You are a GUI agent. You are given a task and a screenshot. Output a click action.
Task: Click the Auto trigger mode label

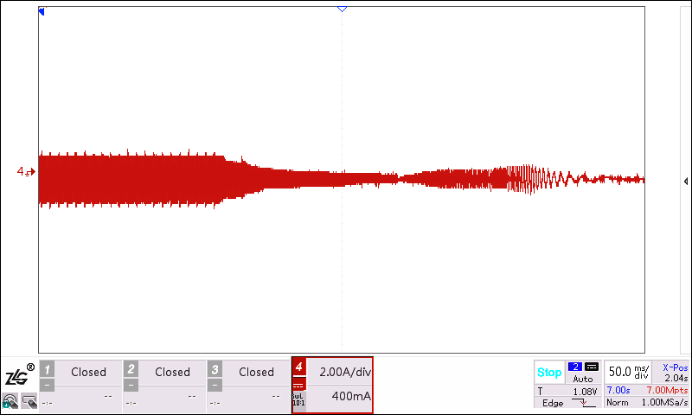tap(583, 379)
